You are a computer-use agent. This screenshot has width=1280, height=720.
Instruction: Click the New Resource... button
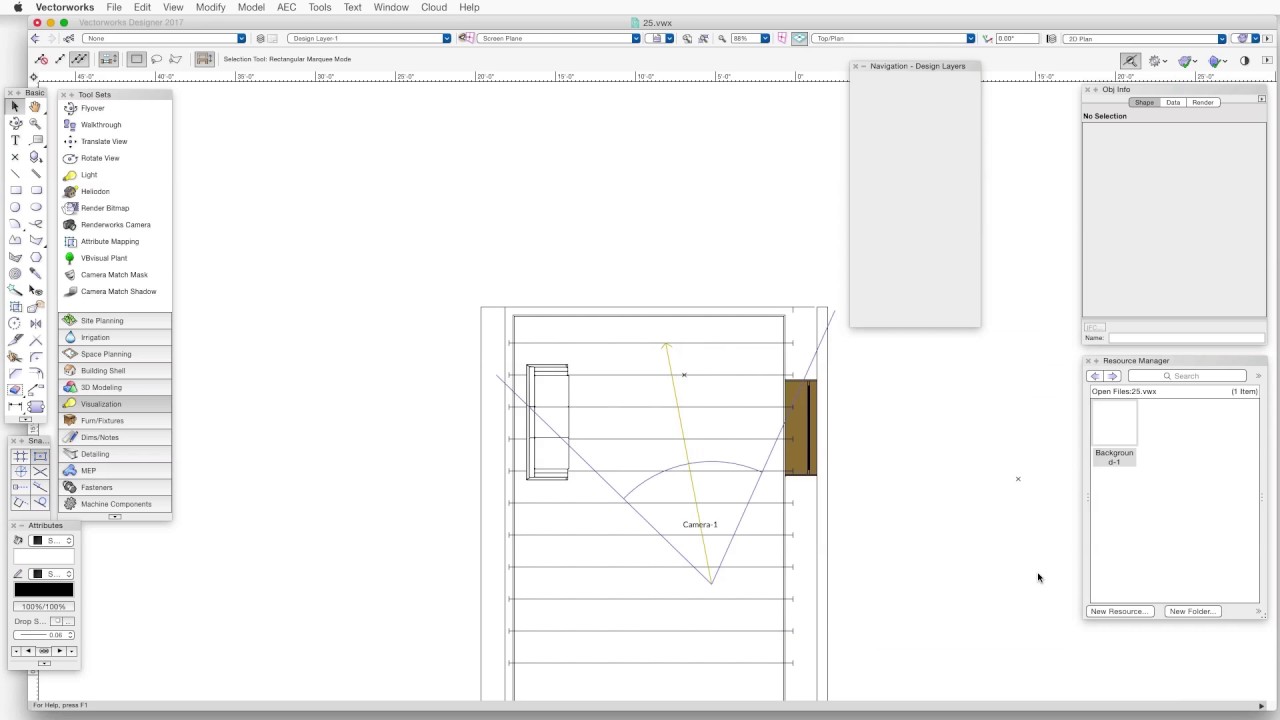[x=1120, y=611]
